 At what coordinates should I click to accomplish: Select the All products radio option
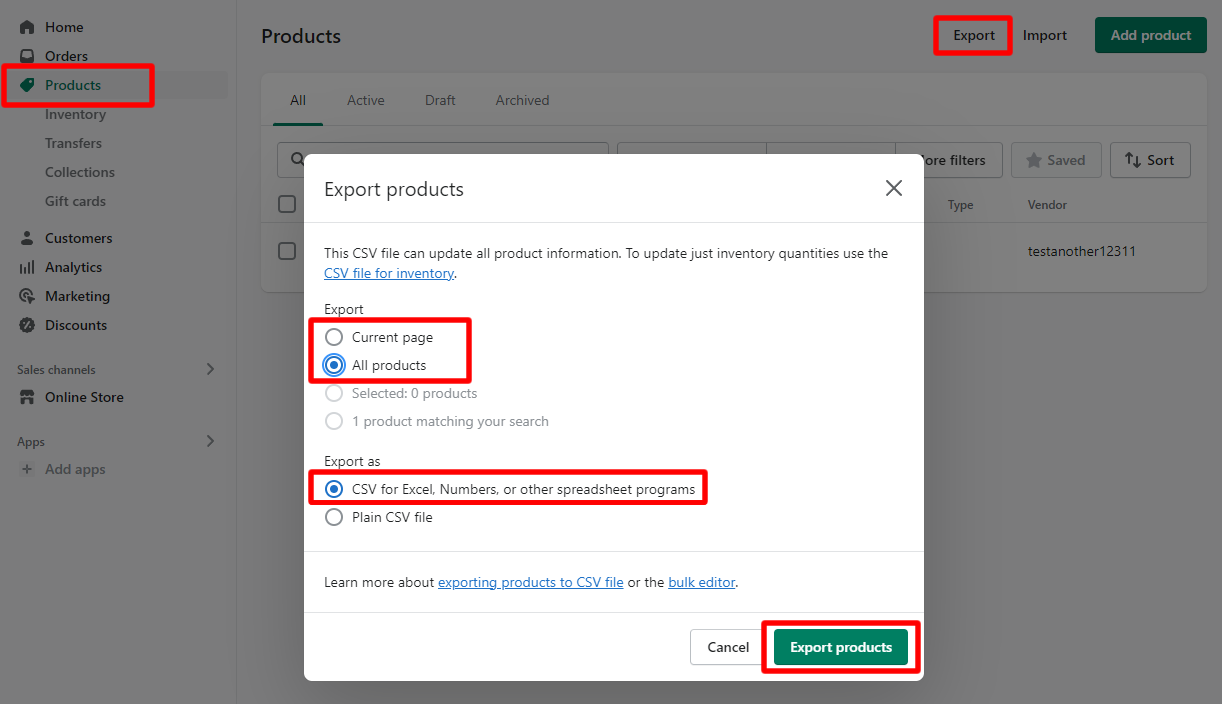pos(334,365)
